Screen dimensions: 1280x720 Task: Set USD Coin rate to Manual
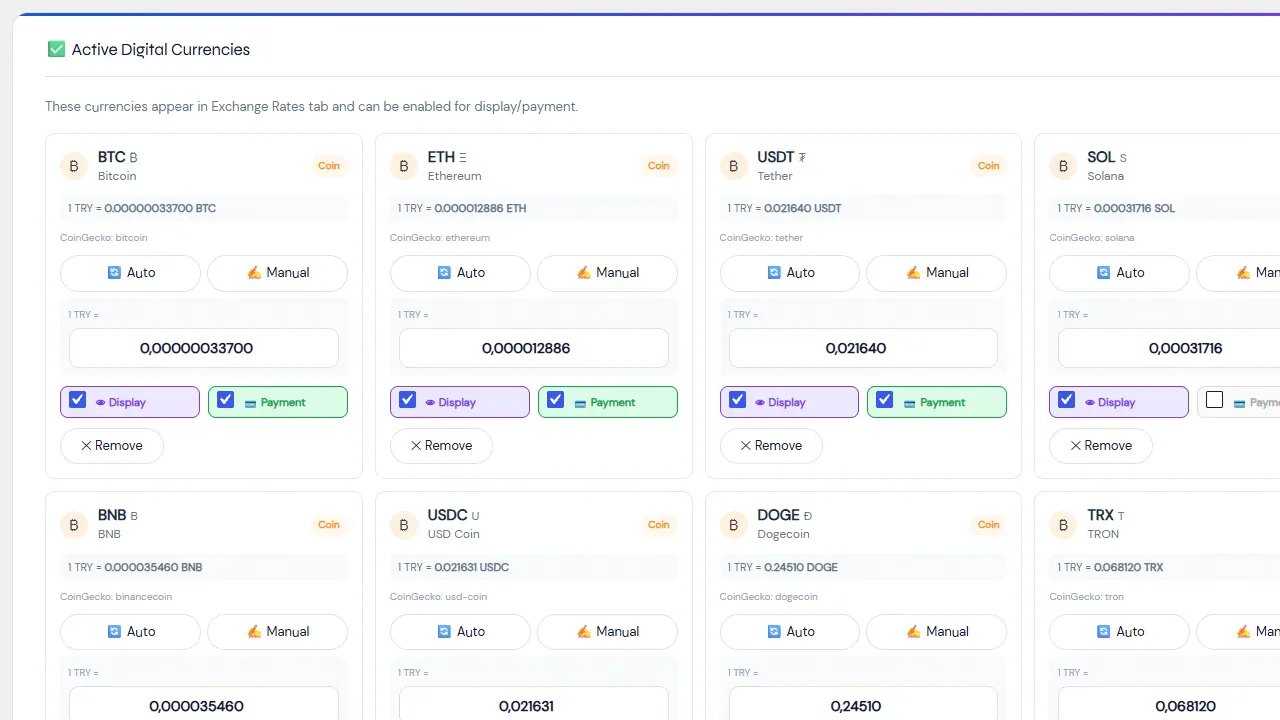click(608, 632)
